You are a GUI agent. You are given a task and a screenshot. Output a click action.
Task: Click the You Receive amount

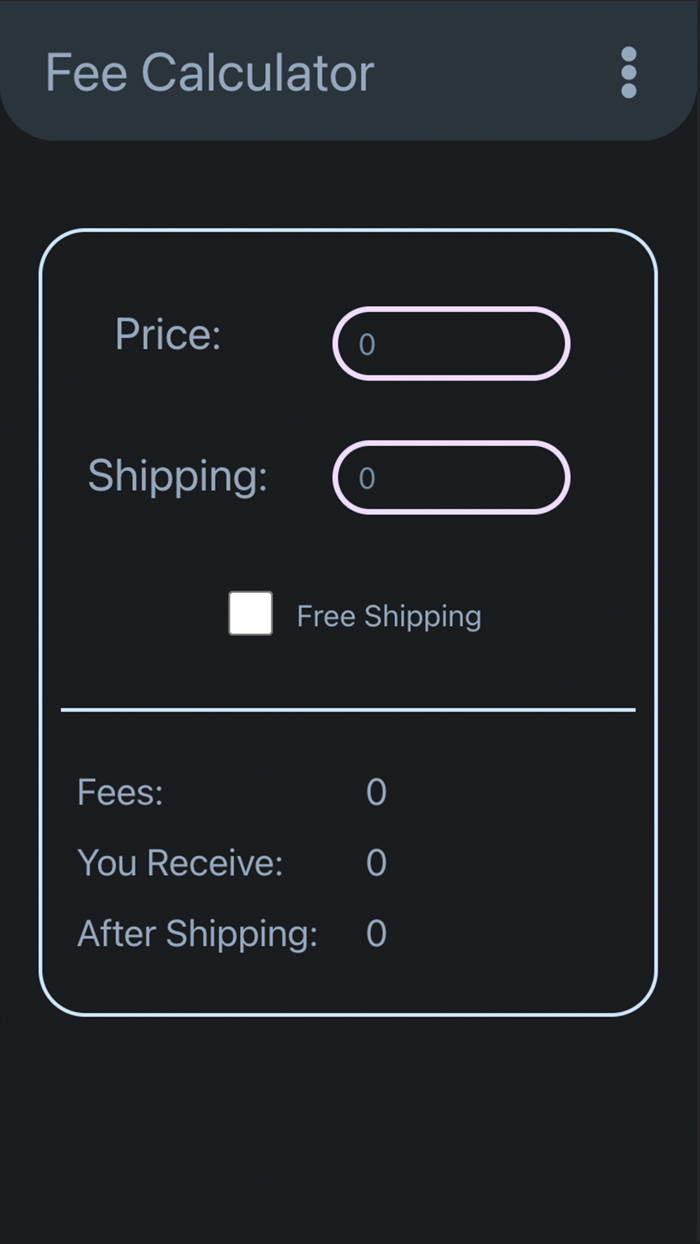(x=376, y=863)
